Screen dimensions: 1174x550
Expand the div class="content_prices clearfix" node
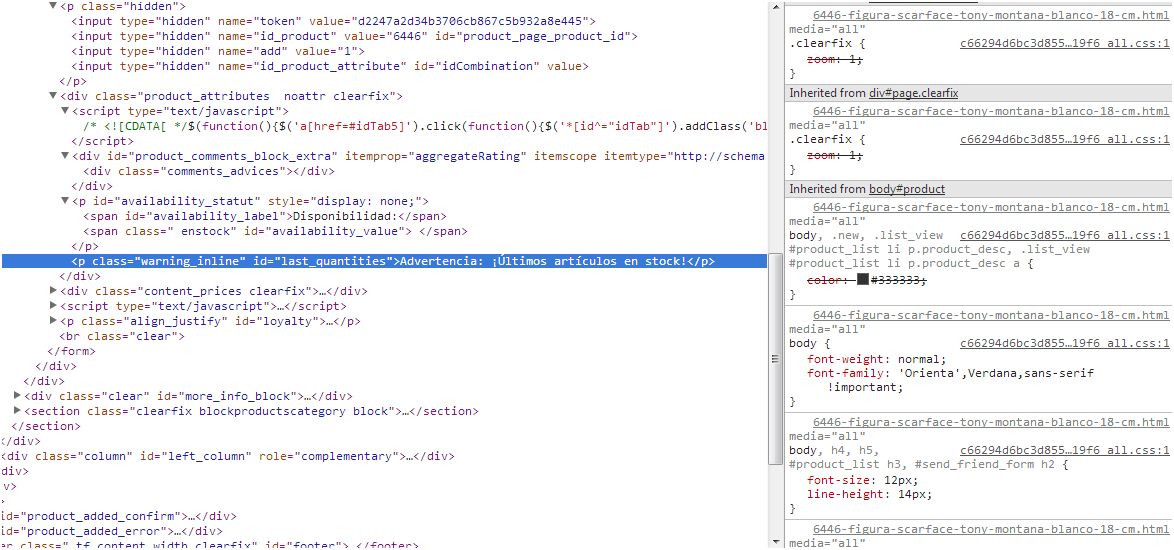(53, 290)
